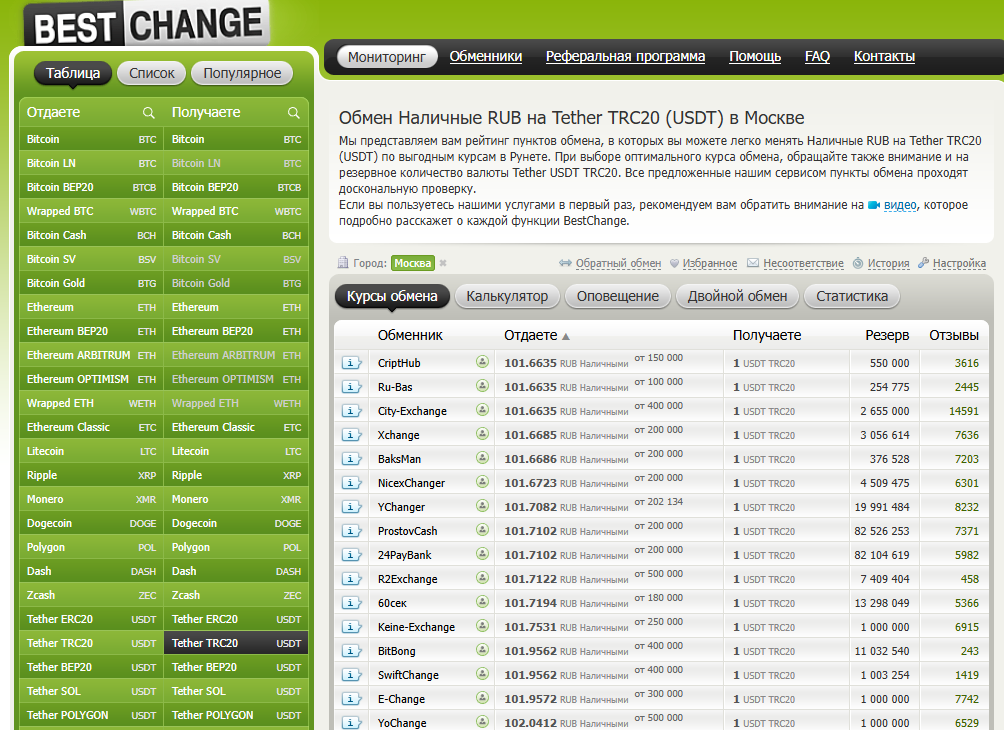This screenshot has height=730, width=1004.
Task: Click the Москва city tag
Action: tap(412, 263)
